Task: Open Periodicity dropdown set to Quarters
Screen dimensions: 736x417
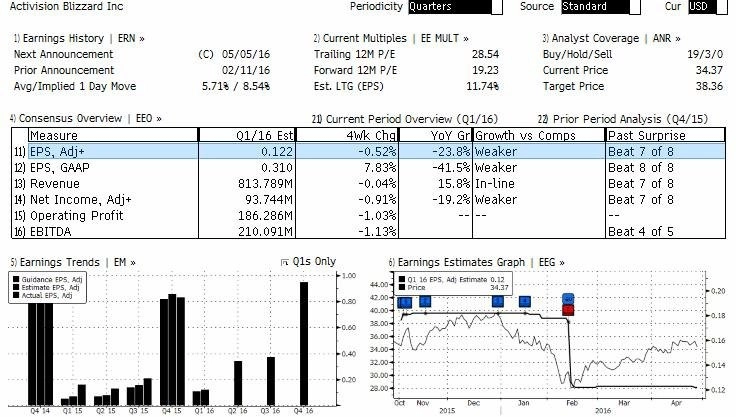Action: 455,7
